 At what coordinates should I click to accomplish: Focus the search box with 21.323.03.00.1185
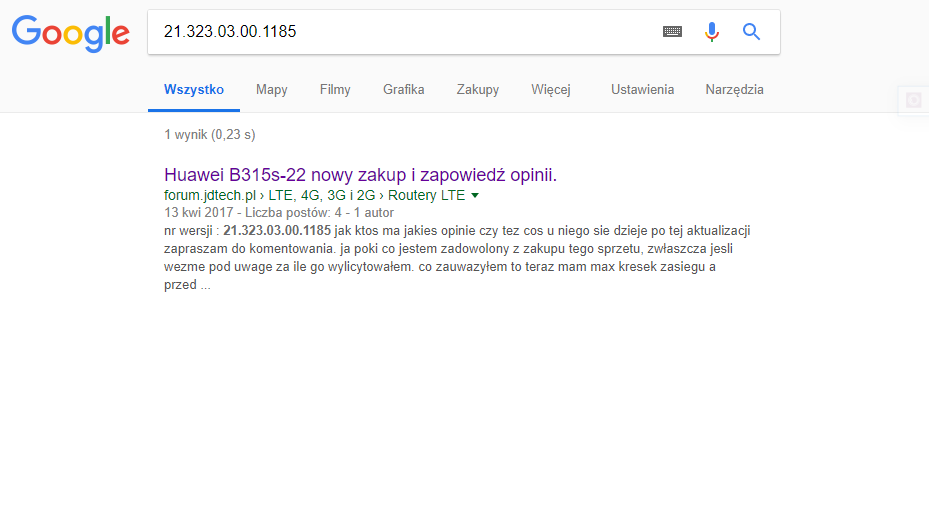pyautogui.click(x=400, y=32)
